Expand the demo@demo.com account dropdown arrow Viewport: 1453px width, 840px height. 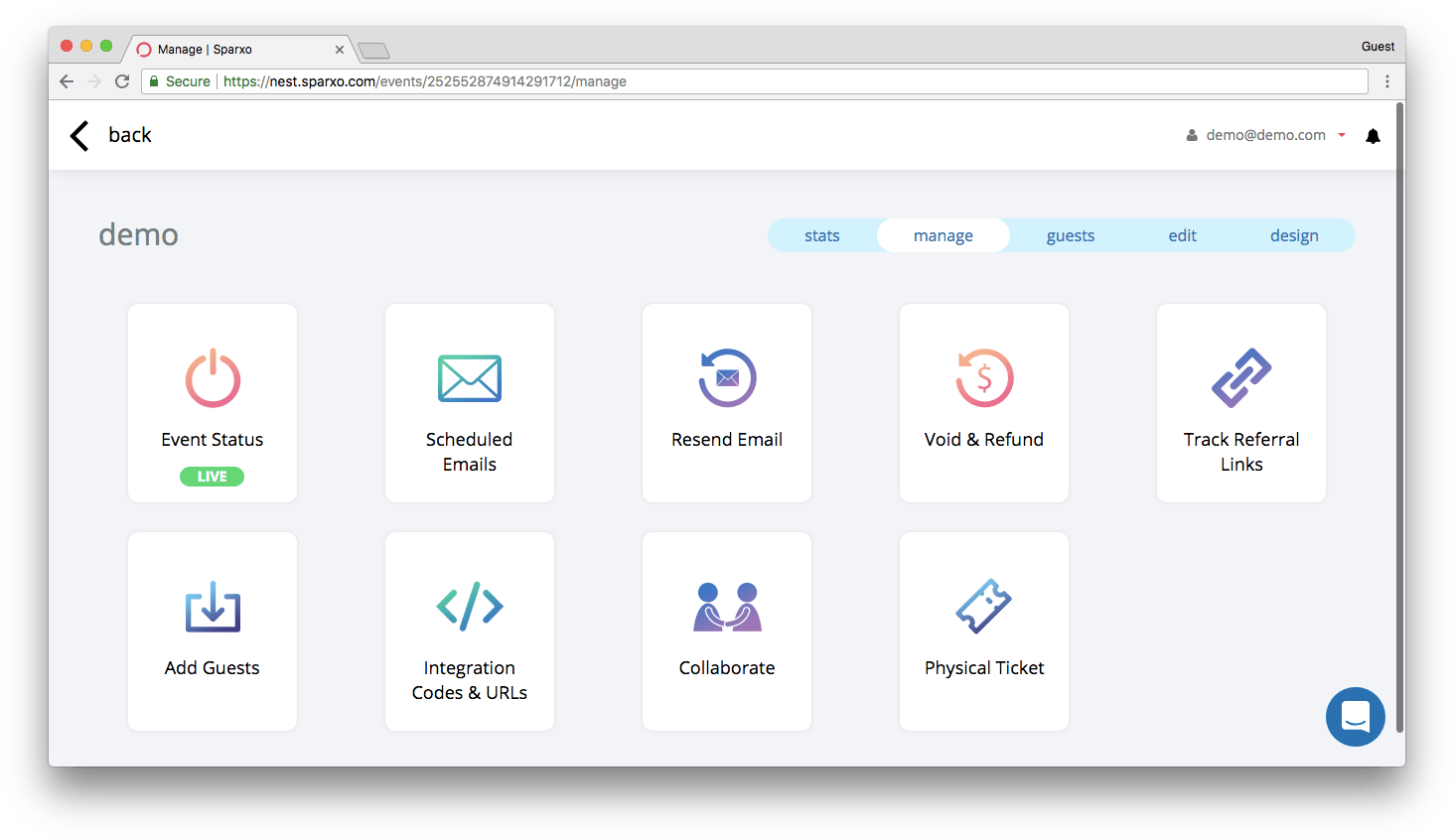pyautogui.click(x=1342, y=135)
